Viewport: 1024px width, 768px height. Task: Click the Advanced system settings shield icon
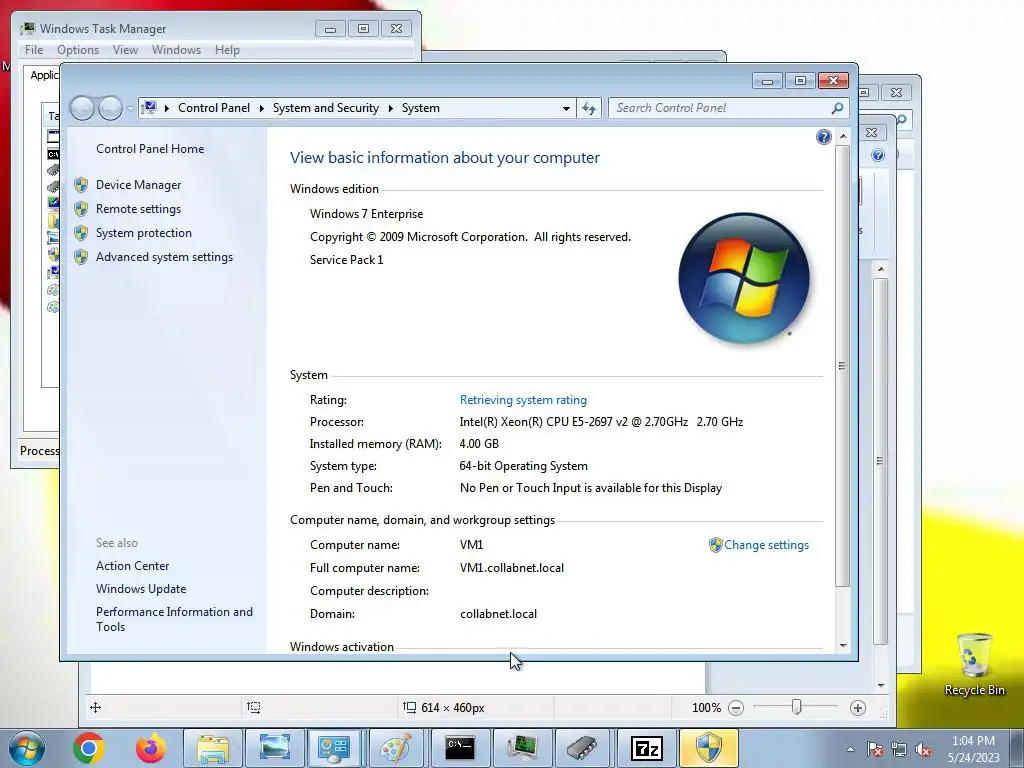pos(81,257)
